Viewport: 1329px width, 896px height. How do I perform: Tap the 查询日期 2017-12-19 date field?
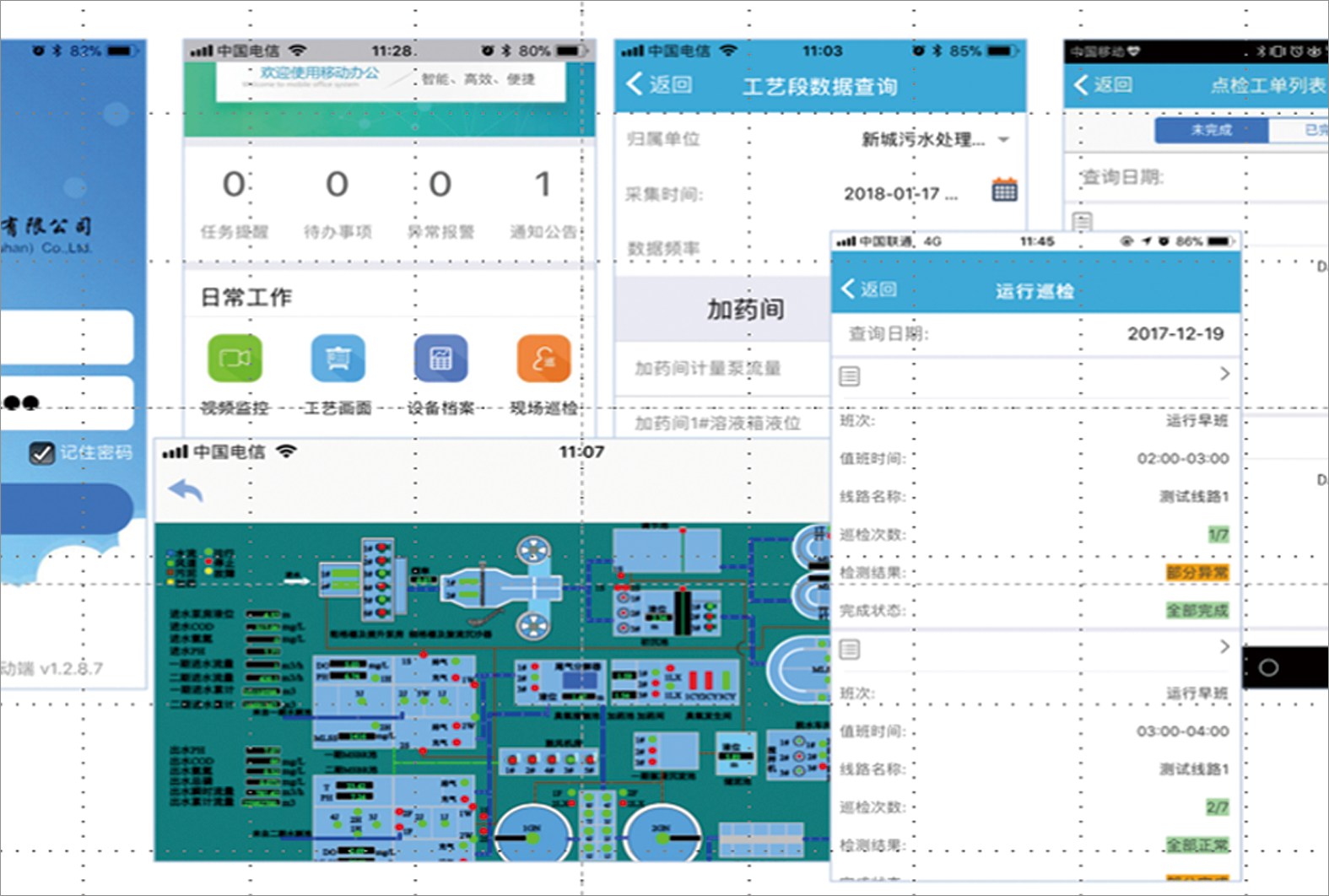tap(1175, 334)
